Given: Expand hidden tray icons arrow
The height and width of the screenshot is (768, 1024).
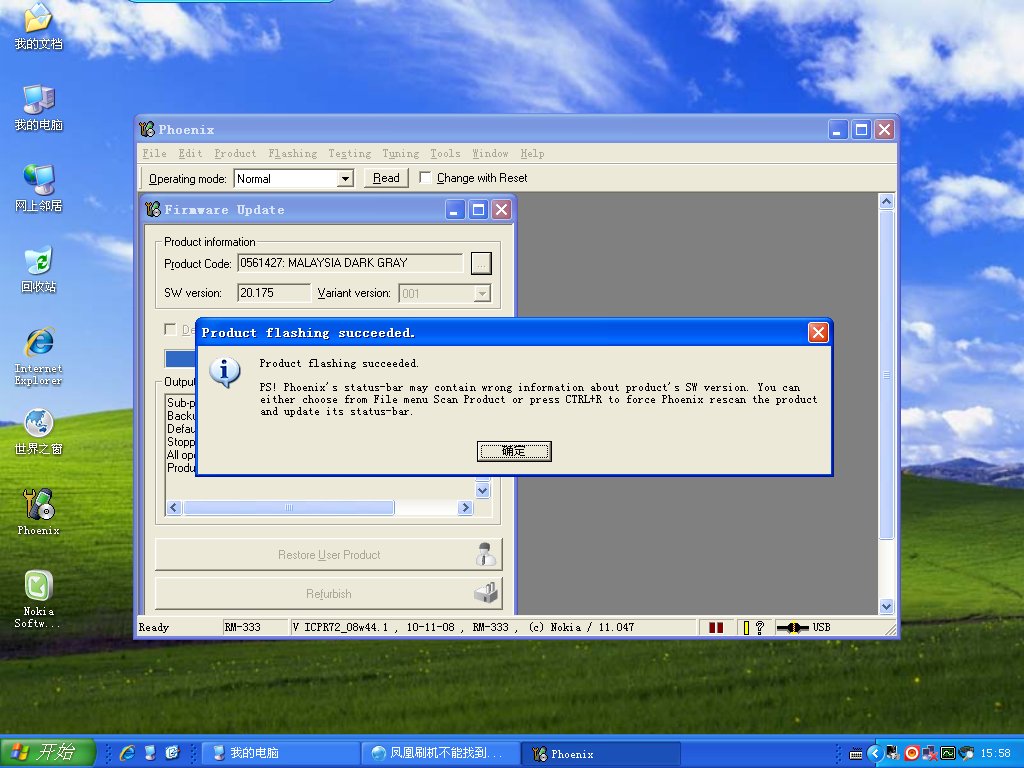Looking at the screenshot, I should [x=875, y=754].
